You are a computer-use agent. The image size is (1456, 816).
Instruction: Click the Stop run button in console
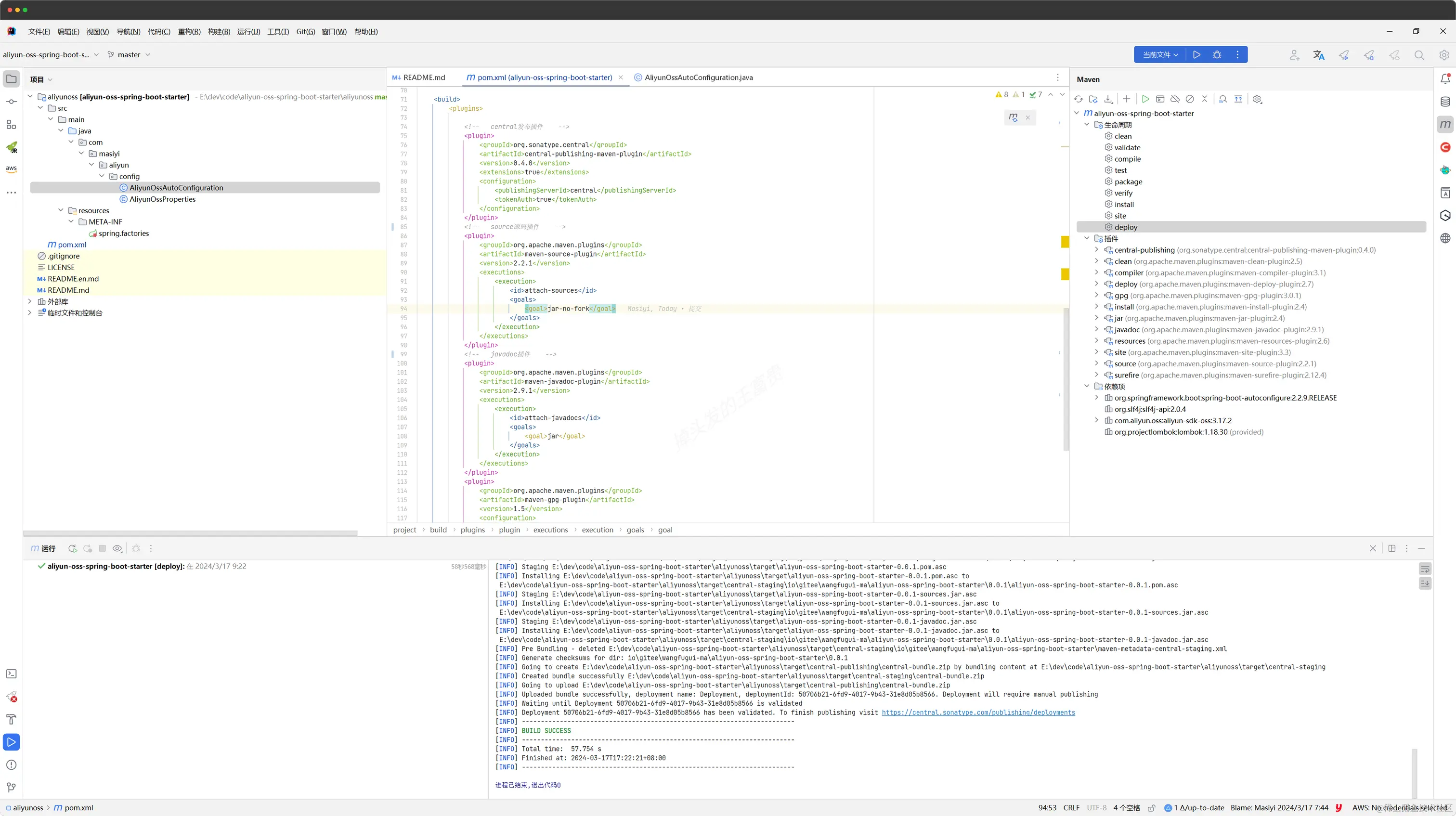(x=102, y=548)
